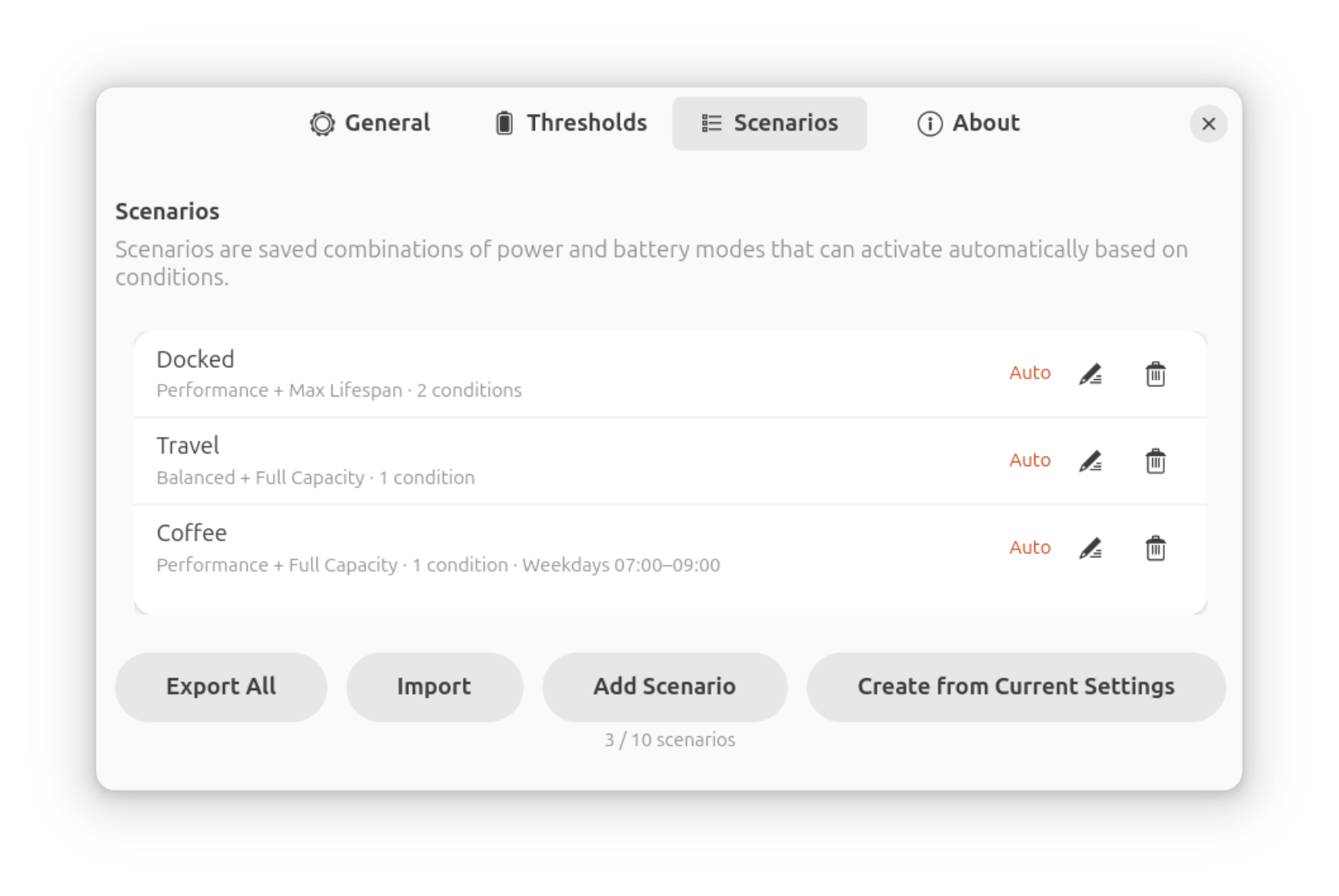The width and height of the screenshot is (1339, 896).
Task: Open the editor for Coffee scenario
Action: pyautogui.click(x=1091, y=548)
